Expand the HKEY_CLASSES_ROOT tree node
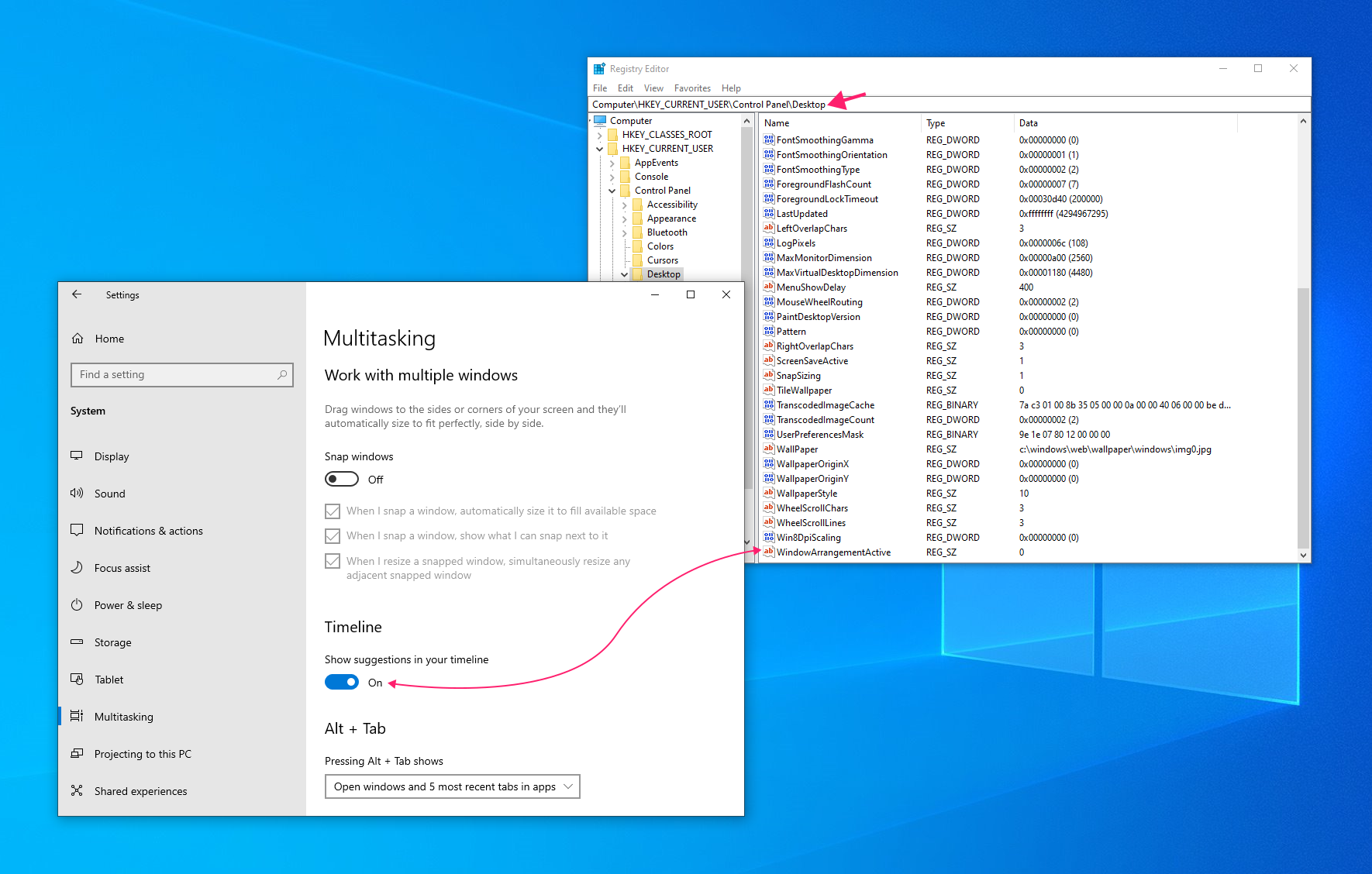Viewport: 1372px width, 874px height. [x=600, y=135]
